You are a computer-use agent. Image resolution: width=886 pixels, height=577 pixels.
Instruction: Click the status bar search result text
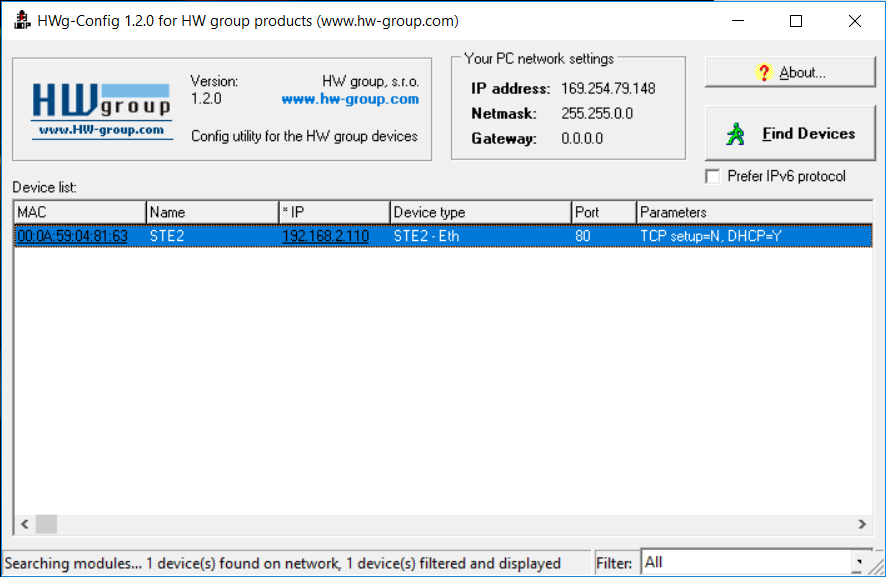tap(283, 563)
